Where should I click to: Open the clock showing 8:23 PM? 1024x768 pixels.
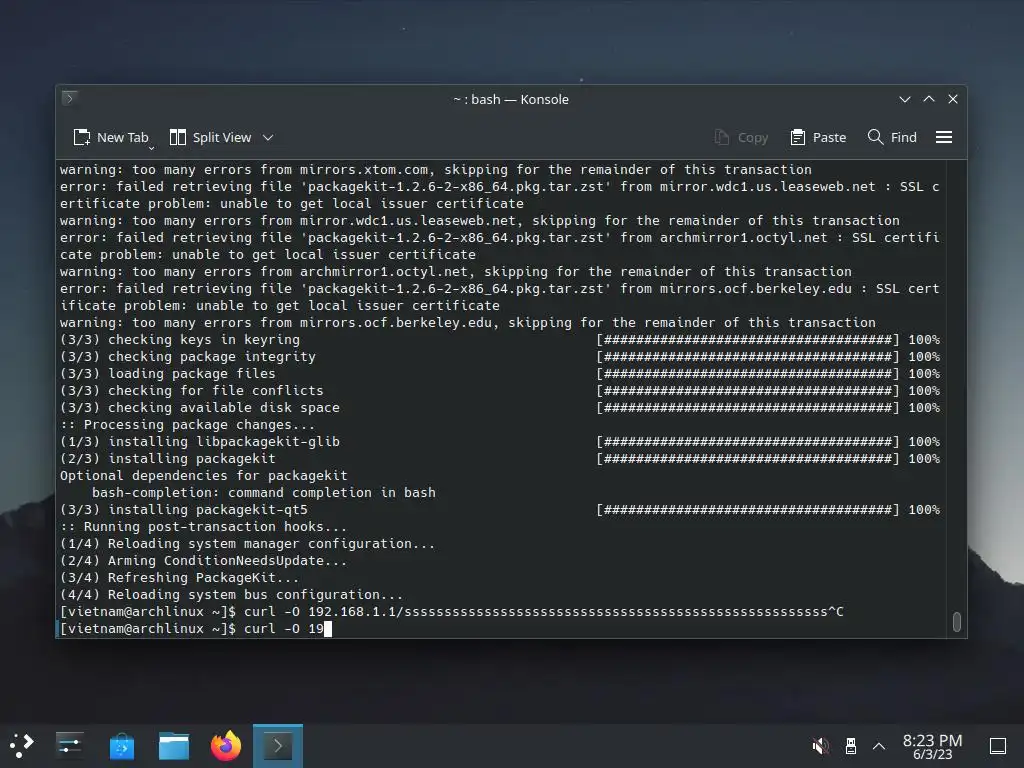pyautogui.click(x=932, y=746)
